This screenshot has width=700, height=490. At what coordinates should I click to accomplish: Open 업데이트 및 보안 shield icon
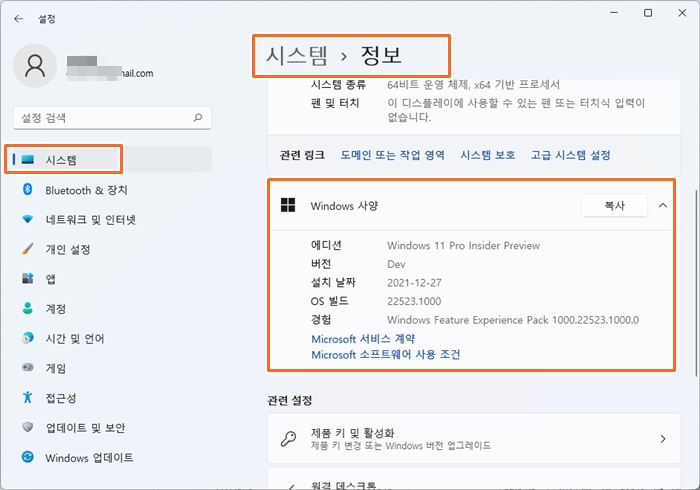coord(28,427)
